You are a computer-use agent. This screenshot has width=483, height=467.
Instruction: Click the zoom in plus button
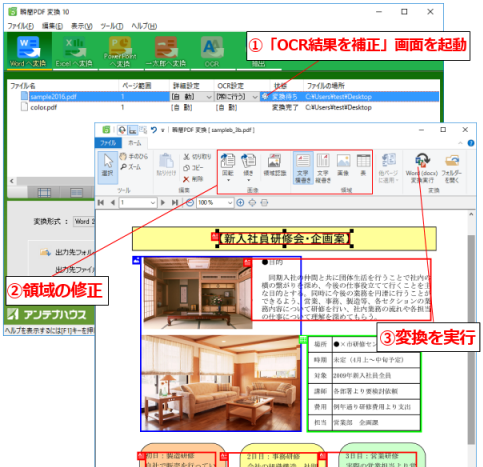point(240,202)
